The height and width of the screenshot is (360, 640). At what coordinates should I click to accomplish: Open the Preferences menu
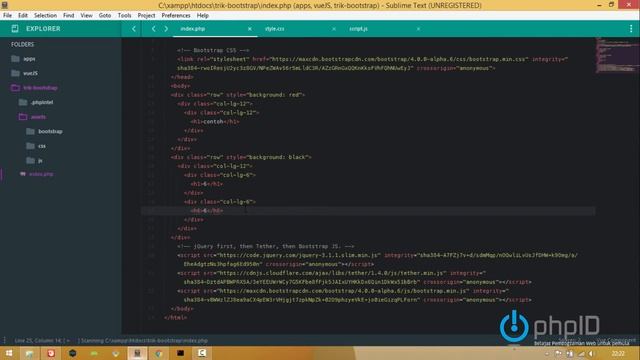point(176,16)
